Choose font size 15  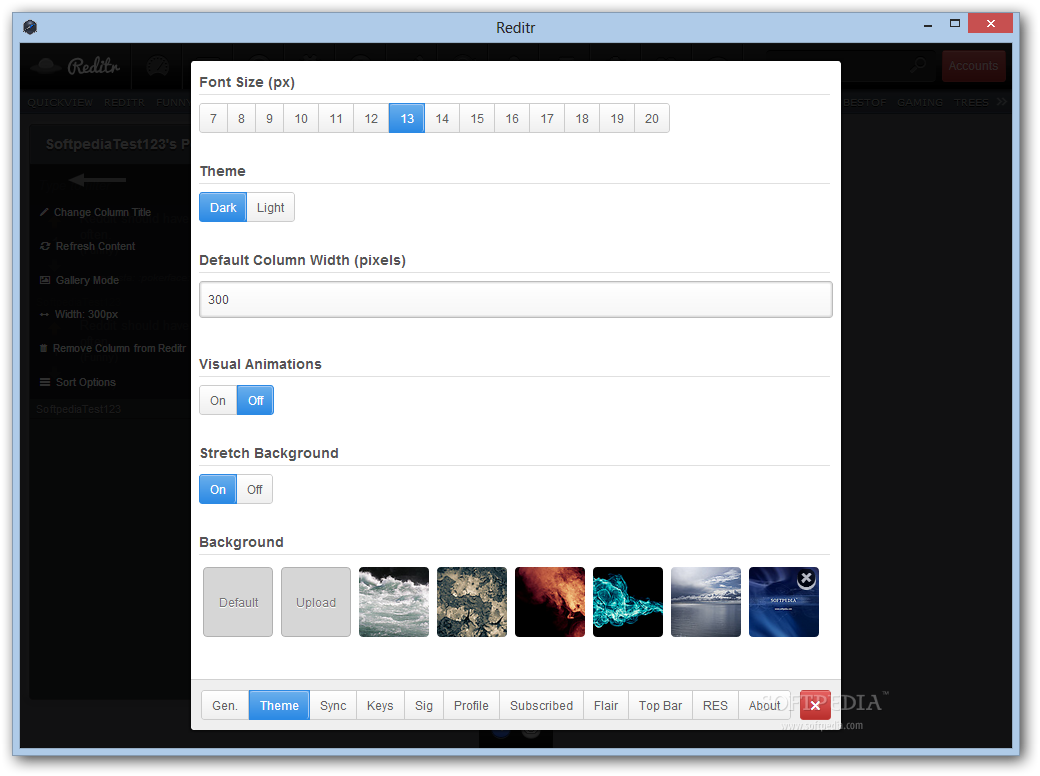point(478,119)
